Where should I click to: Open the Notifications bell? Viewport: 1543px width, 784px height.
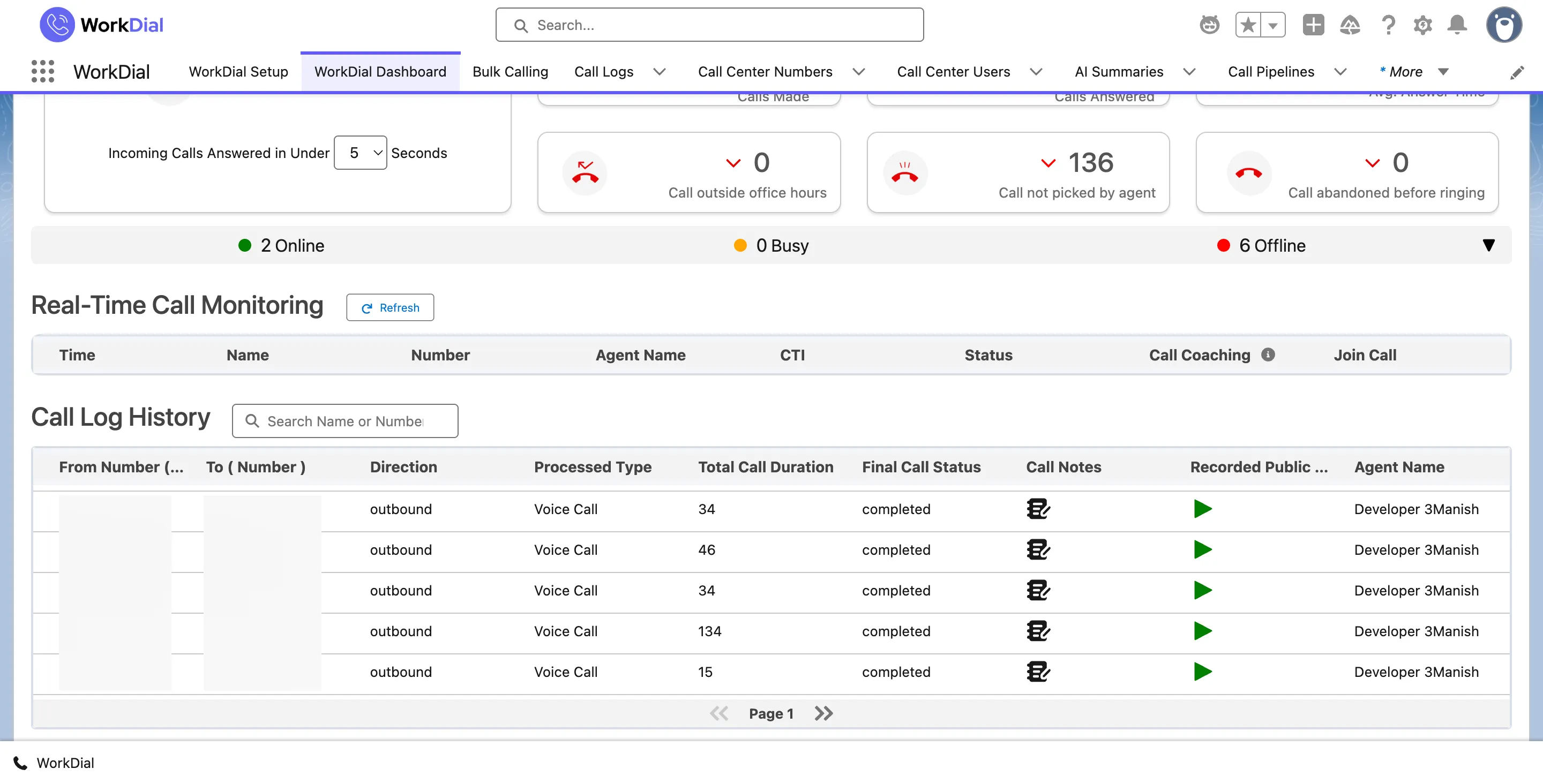click(1457, 25)
